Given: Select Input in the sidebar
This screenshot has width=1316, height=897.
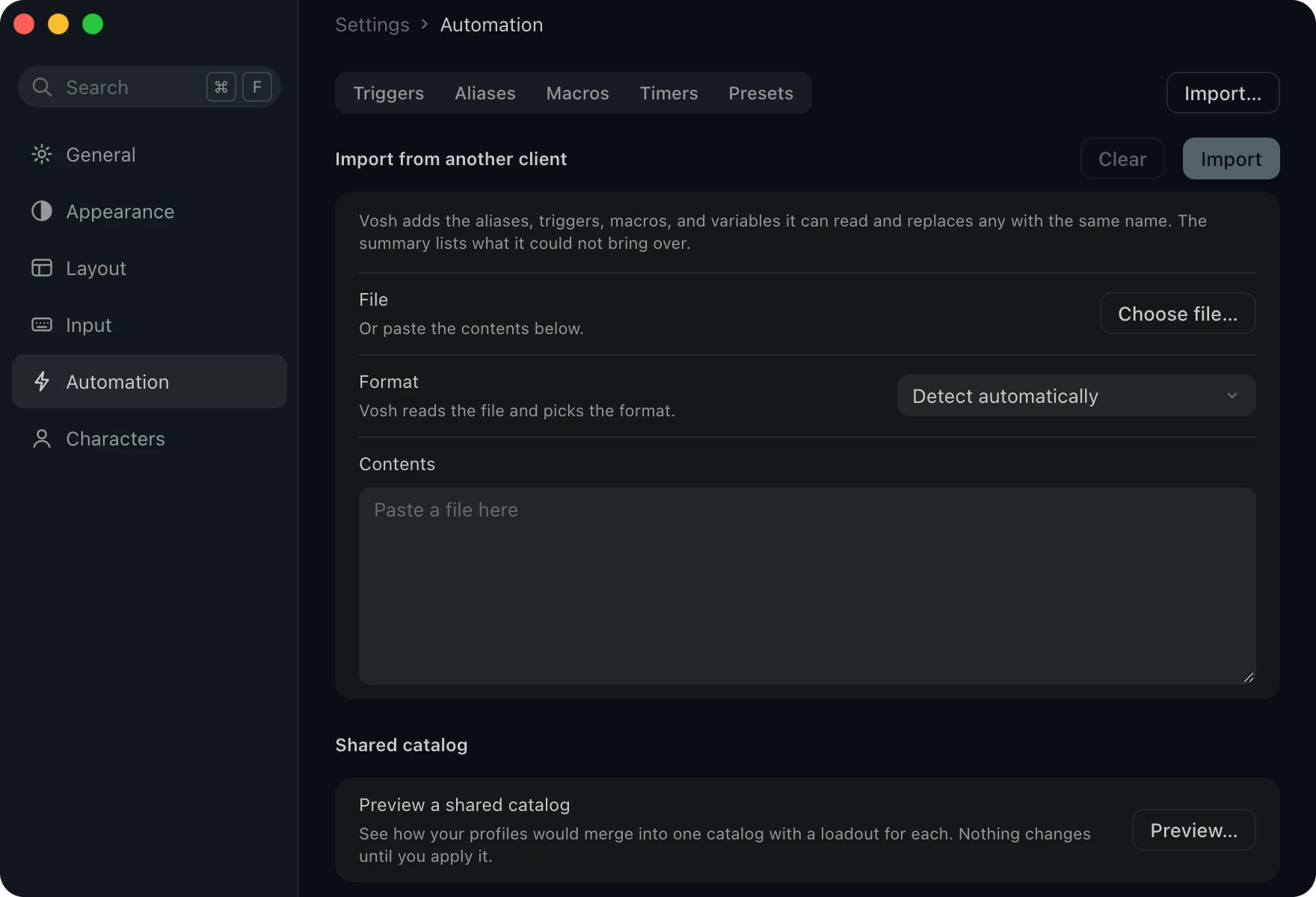Looking at the screenshot, I should 150,324.
